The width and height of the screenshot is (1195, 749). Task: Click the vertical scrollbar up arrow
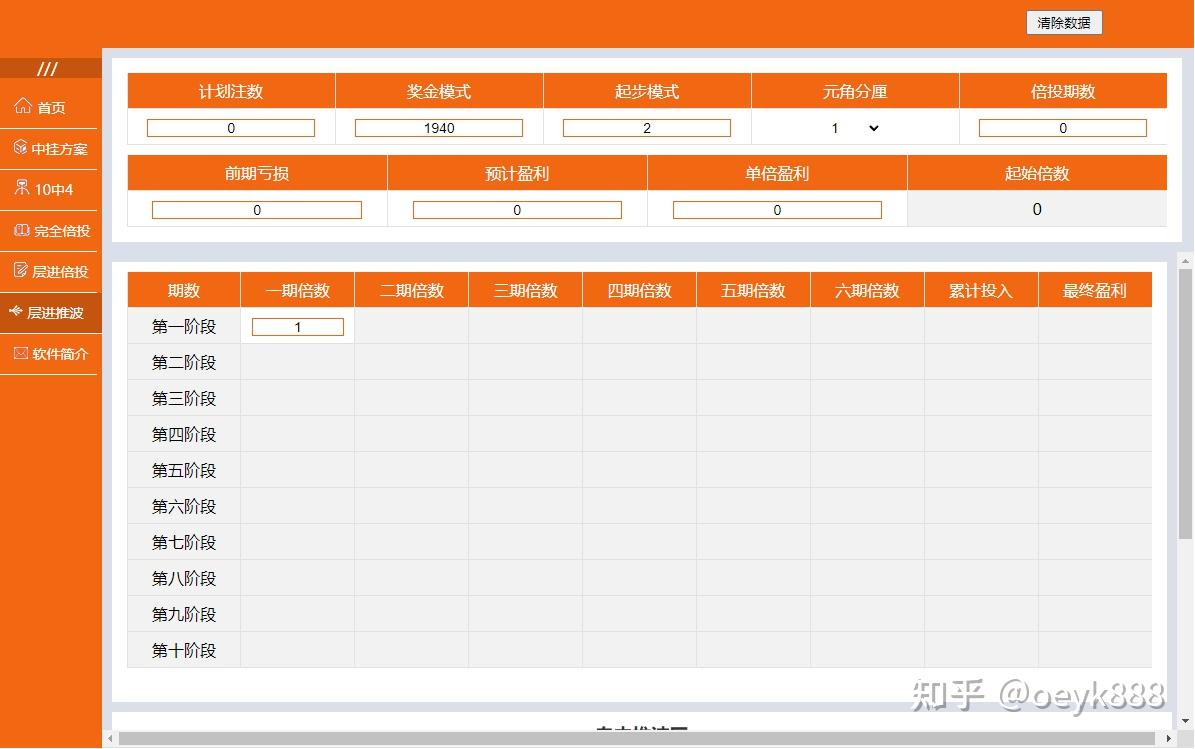tap(1185, 261)
